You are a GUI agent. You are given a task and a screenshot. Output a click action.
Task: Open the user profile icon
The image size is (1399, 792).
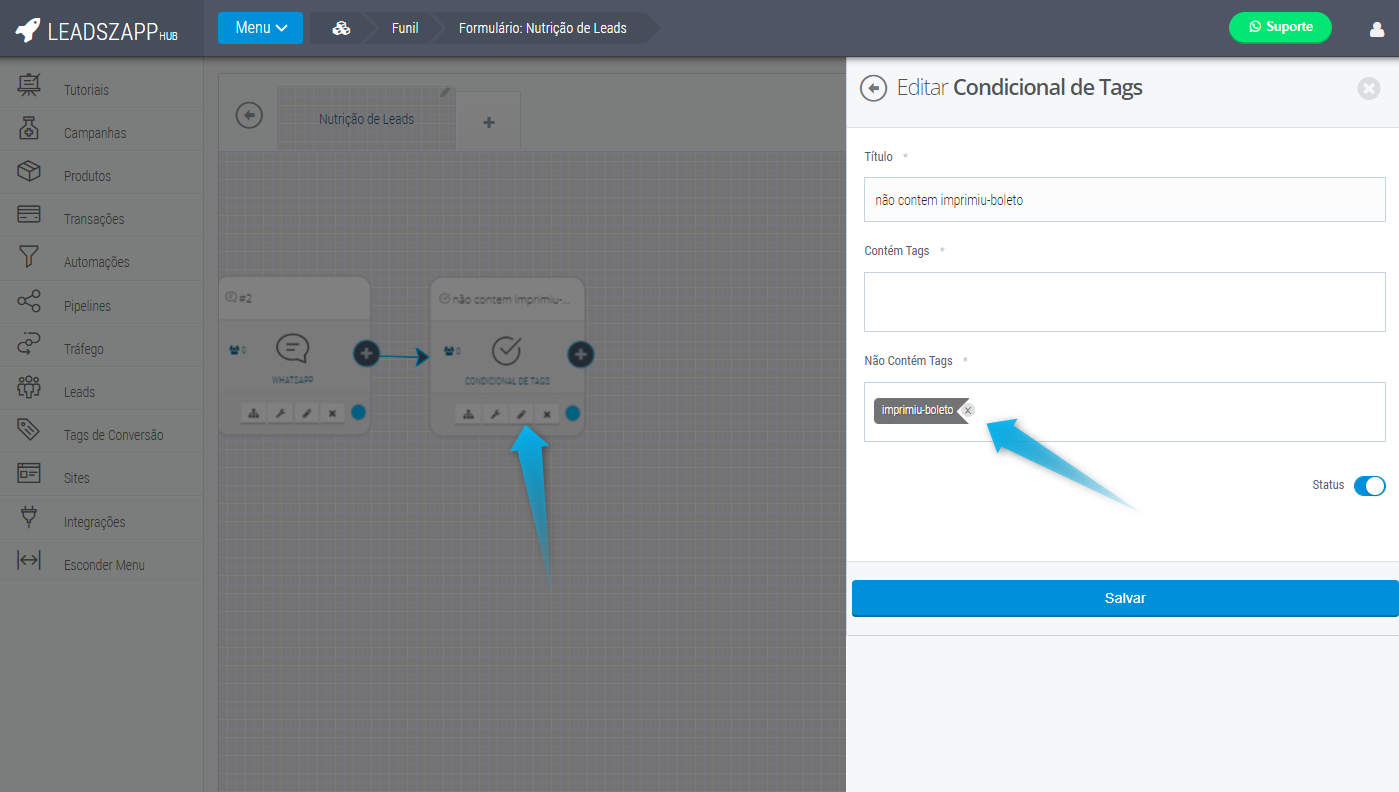1376,29
